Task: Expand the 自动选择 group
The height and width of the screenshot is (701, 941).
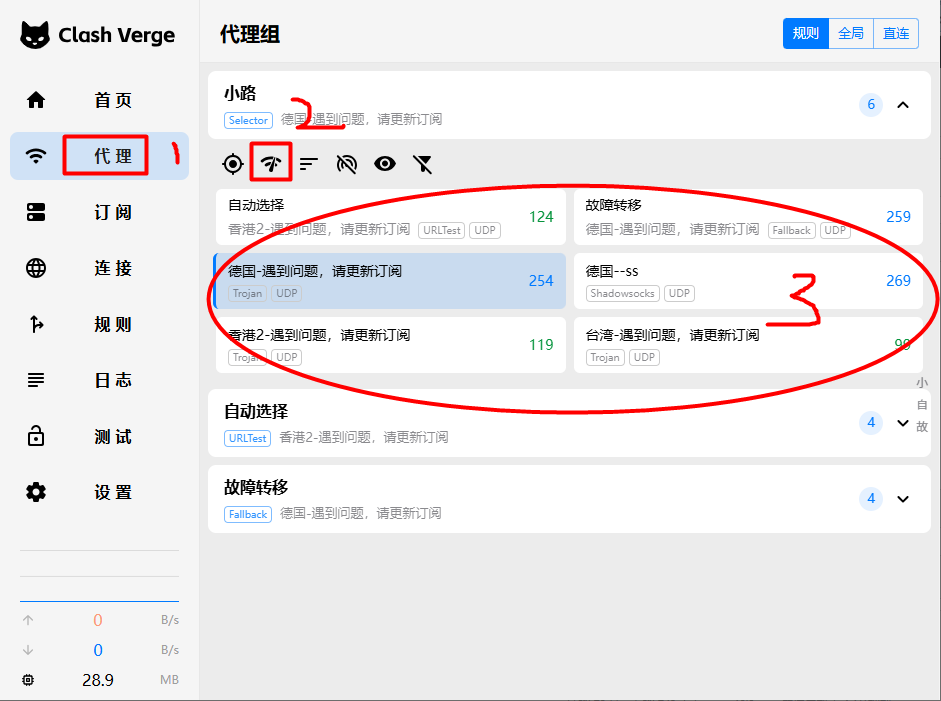Action: pyautogui.click(x=903, y=423)
